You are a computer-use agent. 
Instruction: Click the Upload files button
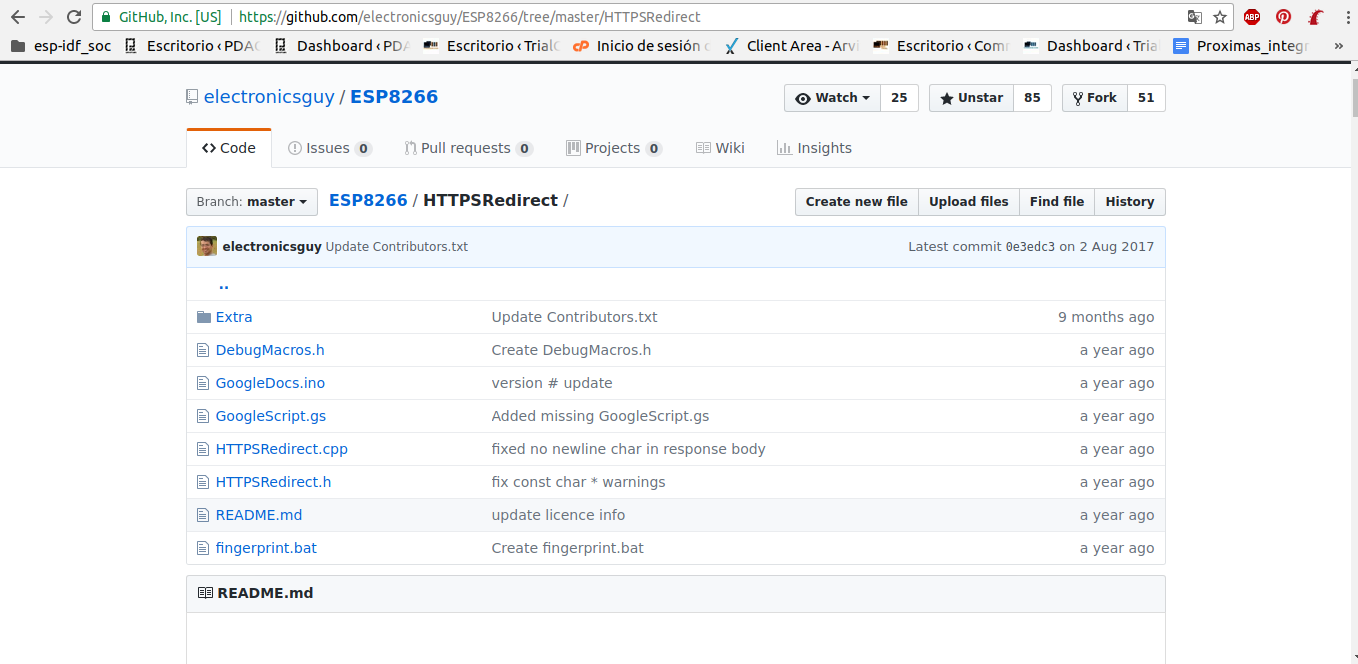[x=968, y=202]
